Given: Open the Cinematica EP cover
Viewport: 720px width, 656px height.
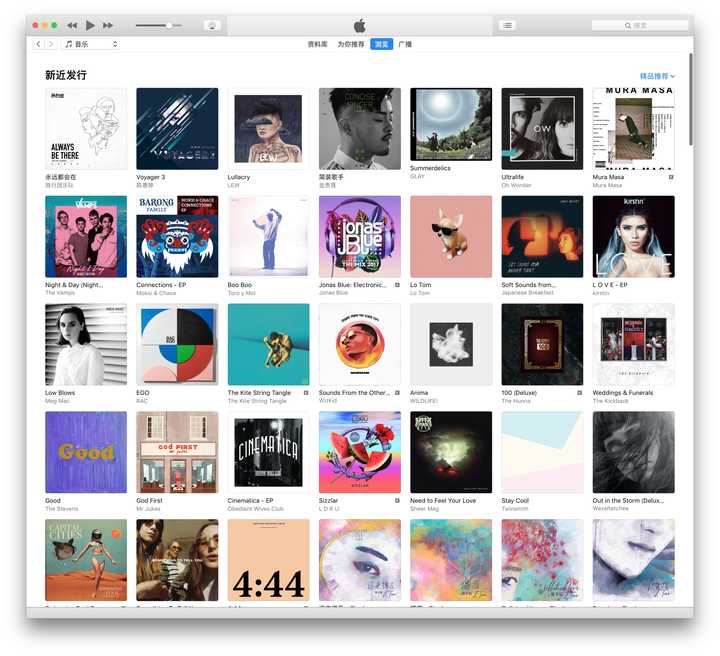Looking at the screenshot, I should click(269, 453).
